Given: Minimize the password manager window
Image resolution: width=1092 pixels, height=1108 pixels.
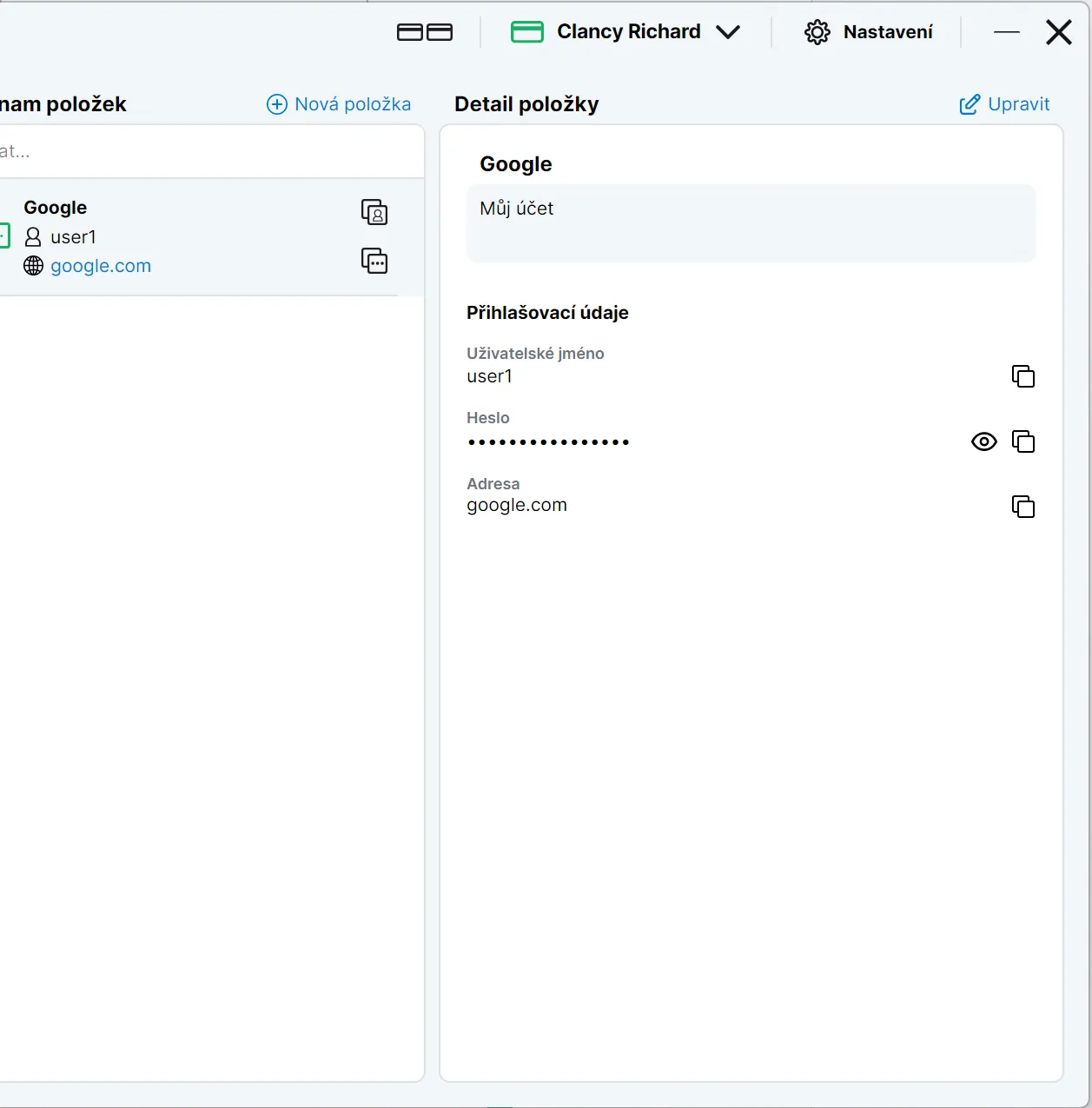Looking at the screenshot, I should pyautogui.click(x=1006, y=32).
